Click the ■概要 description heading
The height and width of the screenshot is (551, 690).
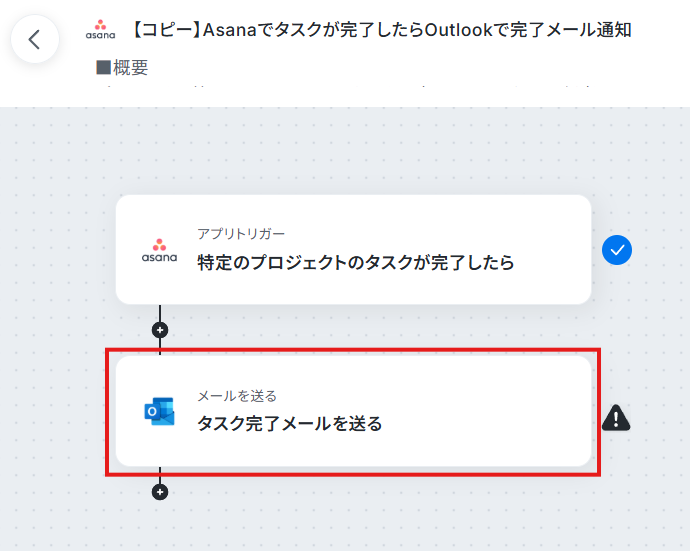pyautogui.click(x=122, y=67)
